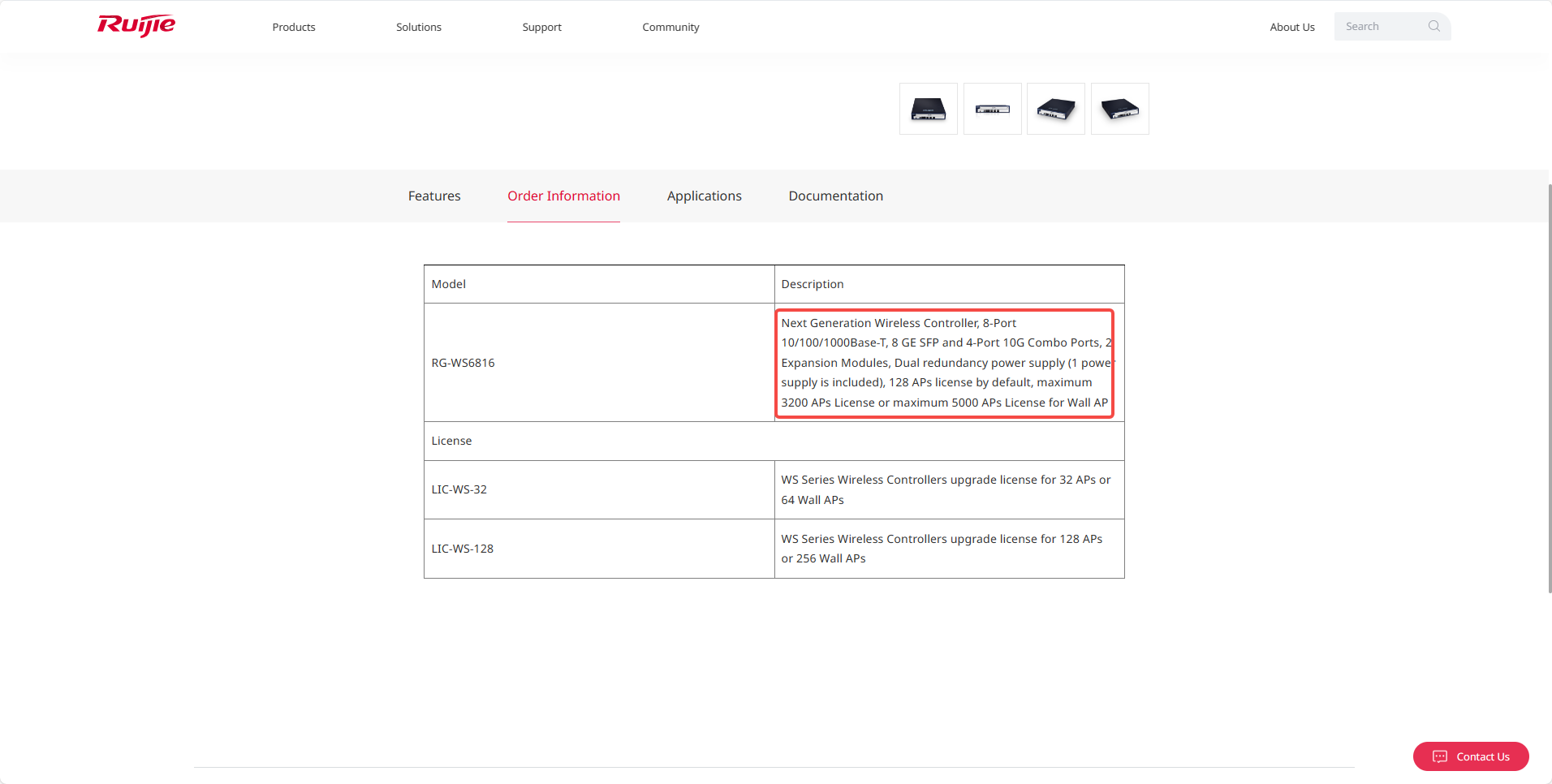Click the magnifier icon in search box

click(1433, 26)
